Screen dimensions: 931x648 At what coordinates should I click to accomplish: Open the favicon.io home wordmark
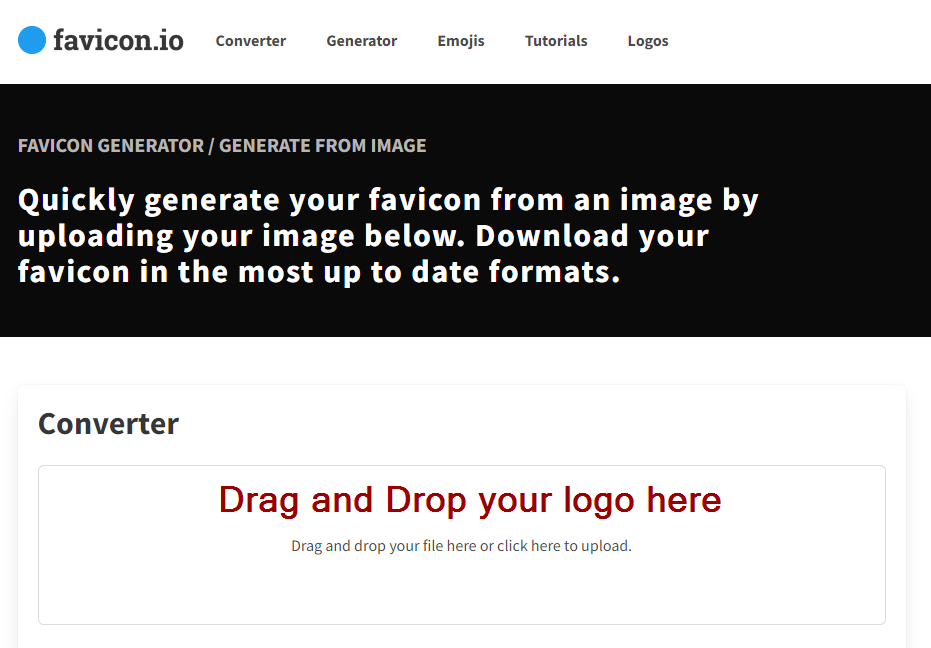[118, 40]
